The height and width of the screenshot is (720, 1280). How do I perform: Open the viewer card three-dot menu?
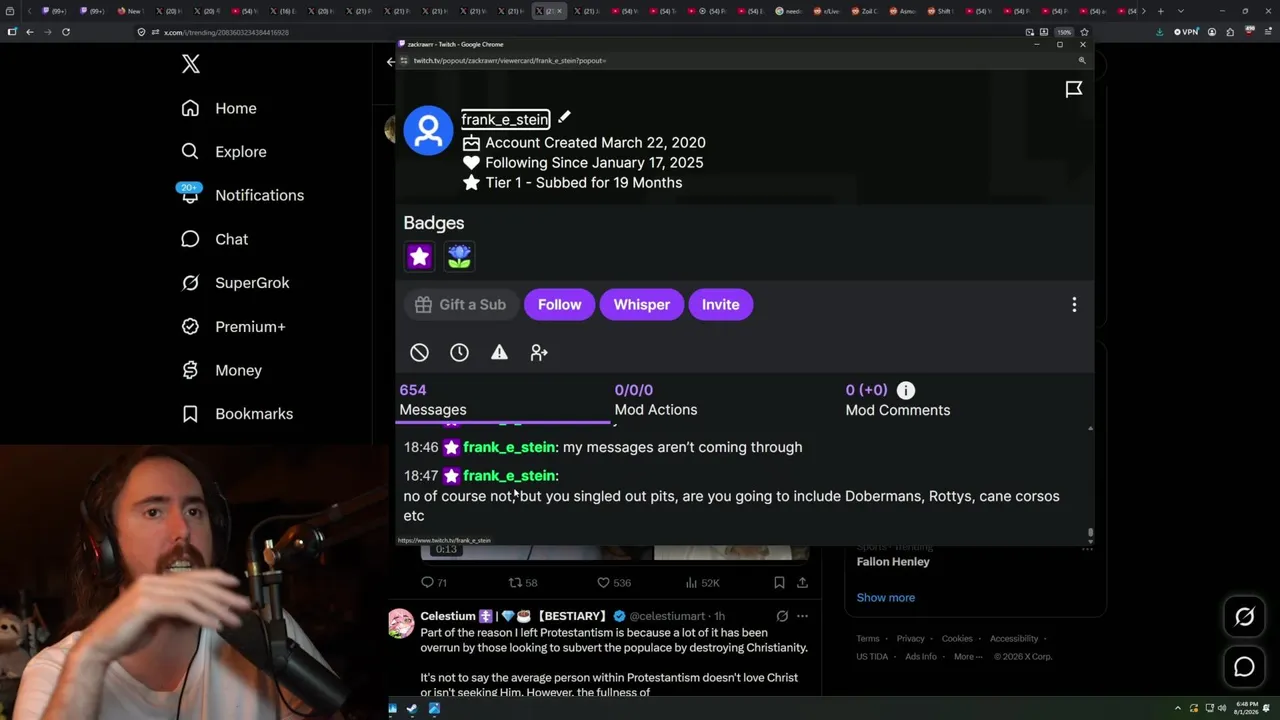point(1074,305)
